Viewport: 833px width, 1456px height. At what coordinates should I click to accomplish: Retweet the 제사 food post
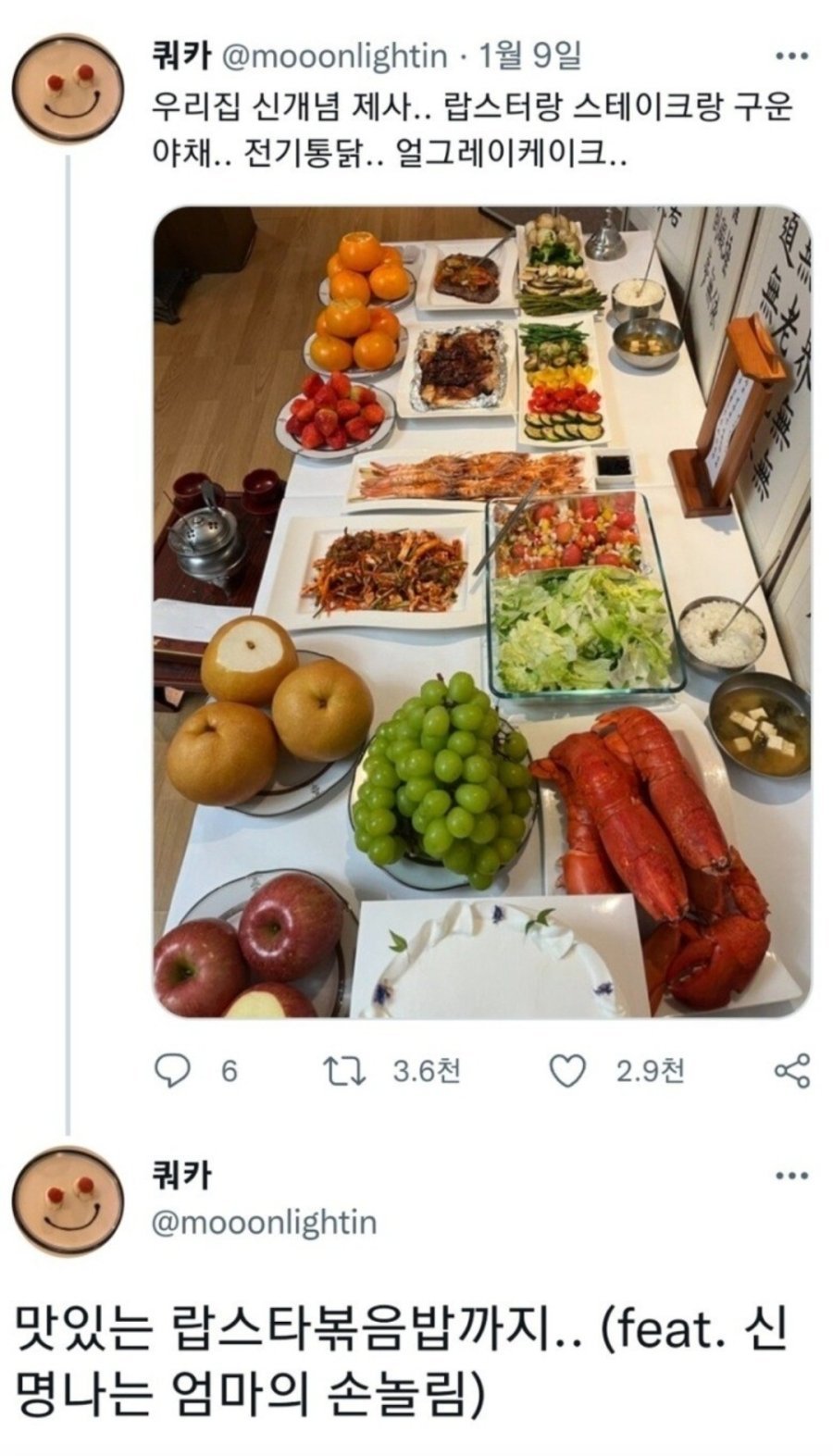coord(344,1071)
